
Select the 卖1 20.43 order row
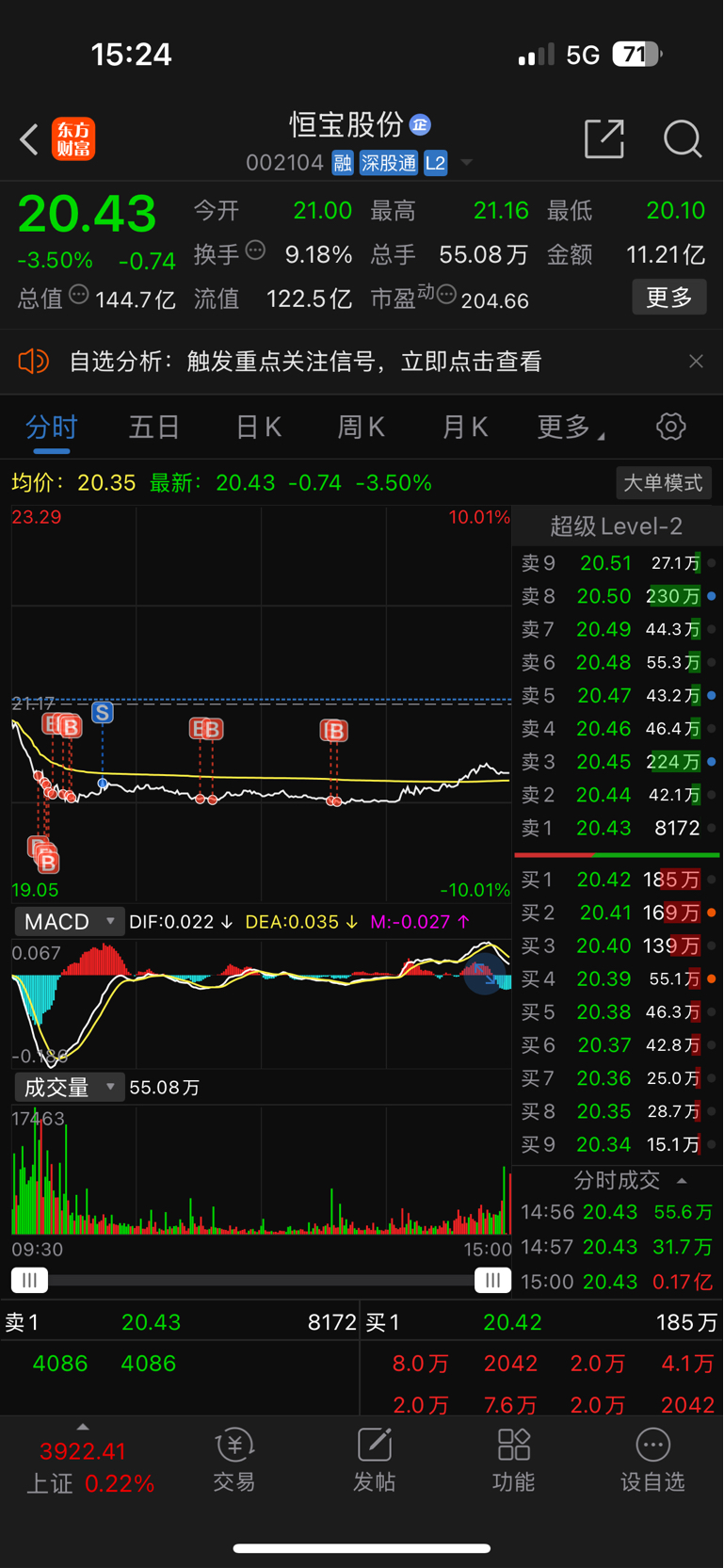pos(618,828)
